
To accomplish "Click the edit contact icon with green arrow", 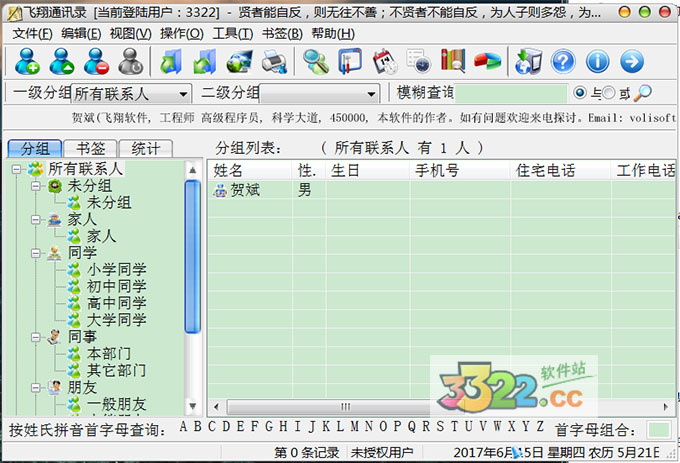I will [62, 61].
